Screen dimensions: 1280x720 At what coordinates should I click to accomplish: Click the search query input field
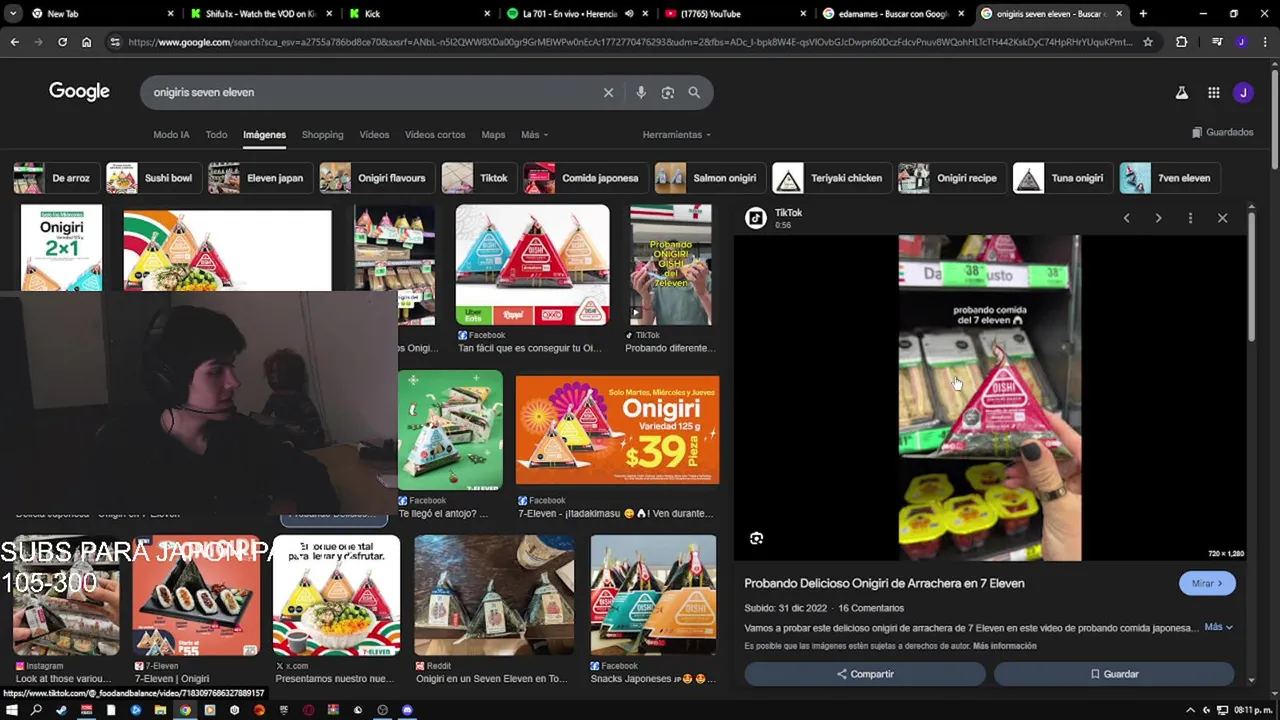(x=370, y=92)
